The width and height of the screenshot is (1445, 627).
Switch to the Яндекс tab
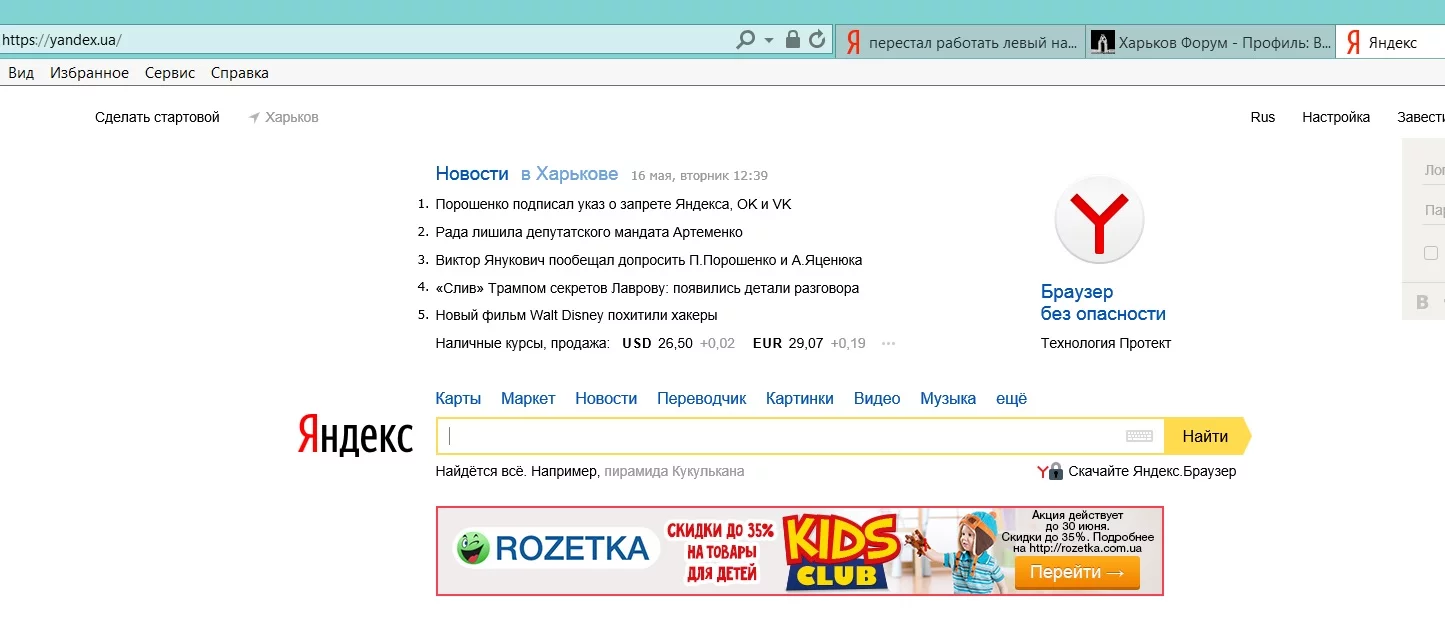click(1390, 42)
